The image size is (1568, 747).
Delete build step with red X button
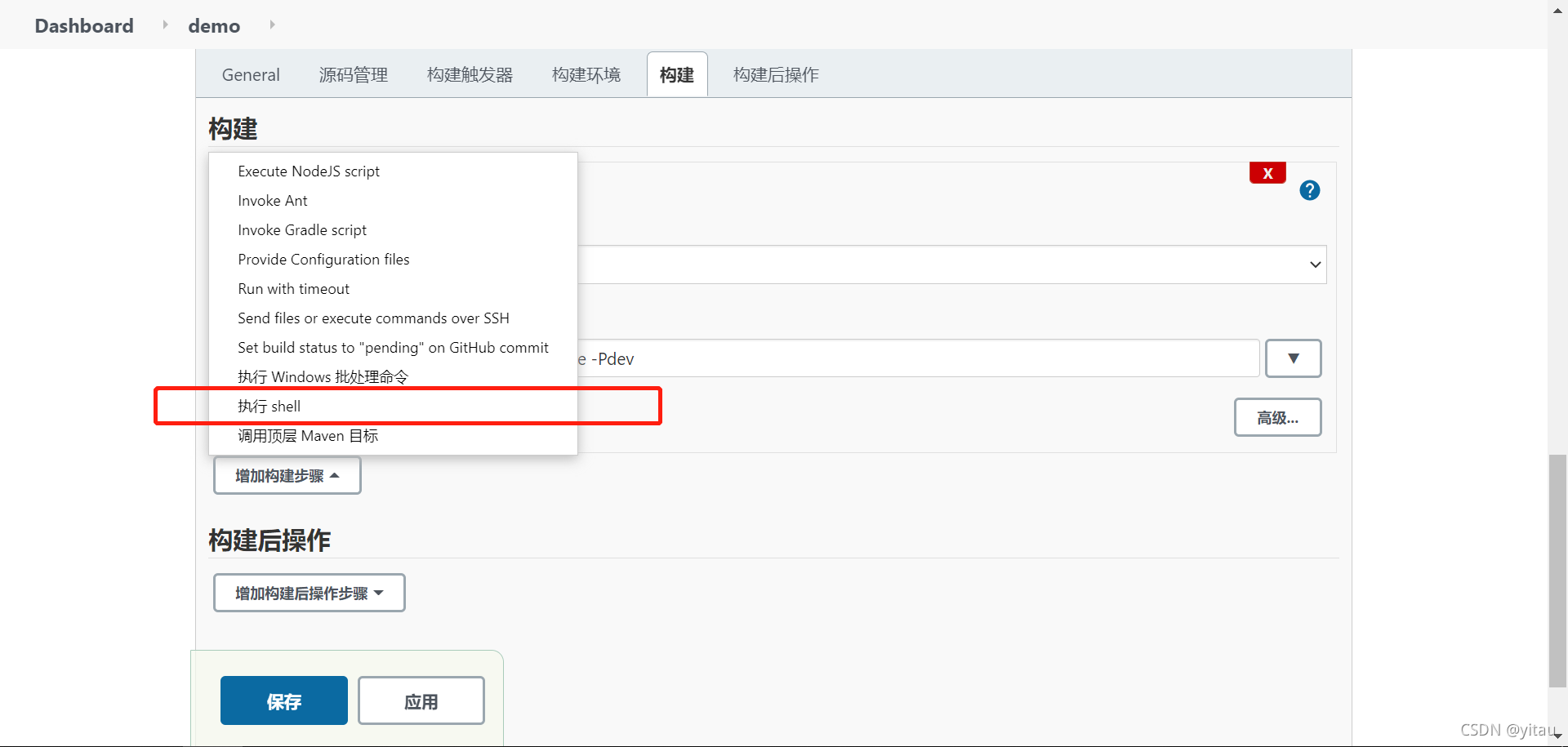click(x=1267, y=173)
